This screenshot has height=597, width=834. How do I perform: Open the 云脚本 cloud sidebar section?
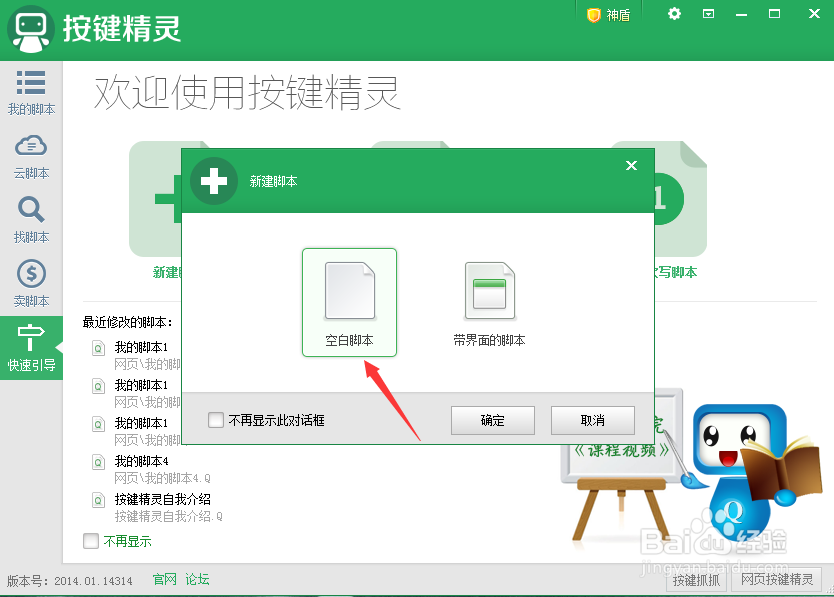(x=31, y=157)
